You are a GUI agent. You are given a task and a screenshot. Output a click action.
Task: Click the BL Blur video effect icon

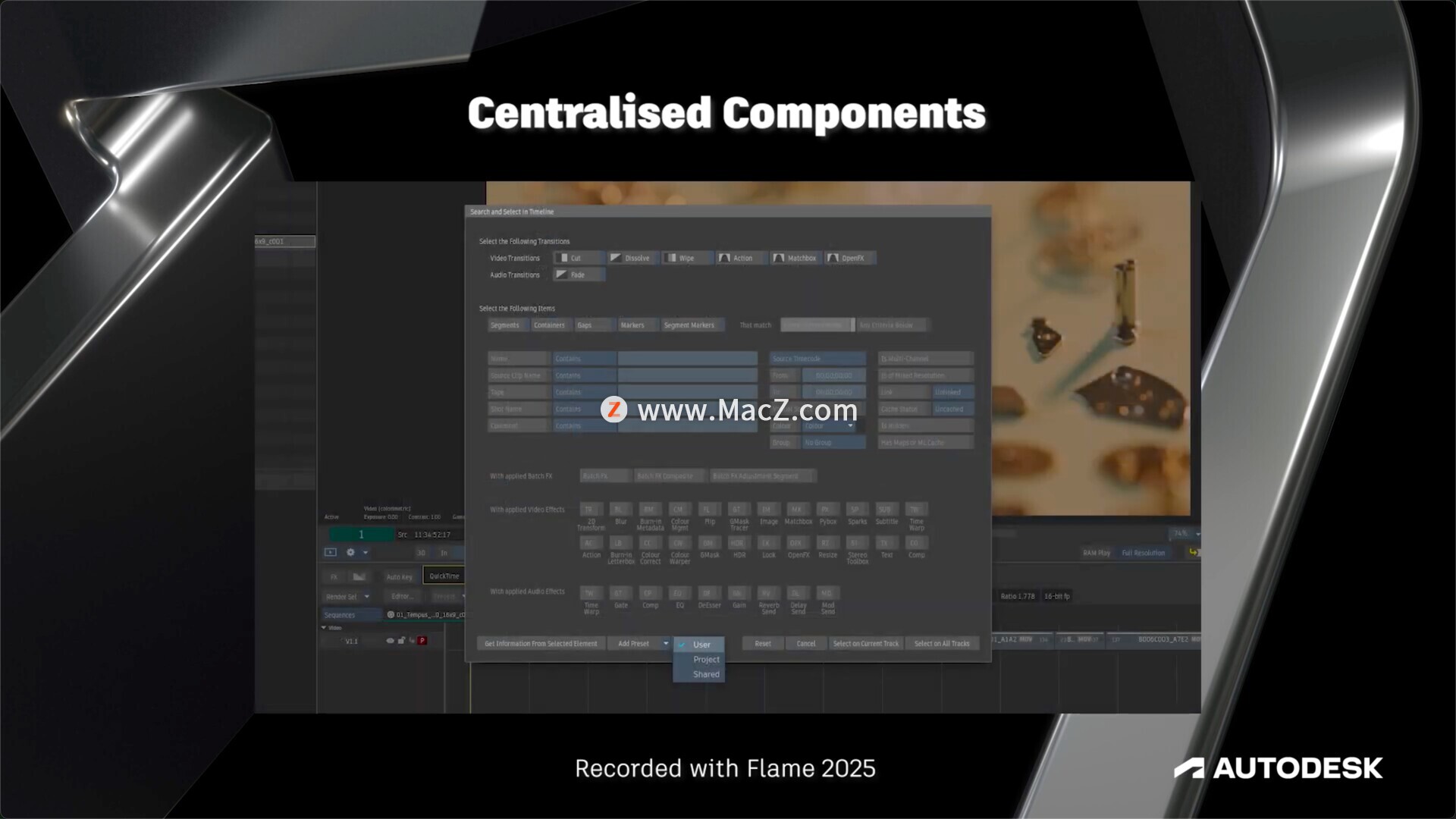click(x=620, y=510)
